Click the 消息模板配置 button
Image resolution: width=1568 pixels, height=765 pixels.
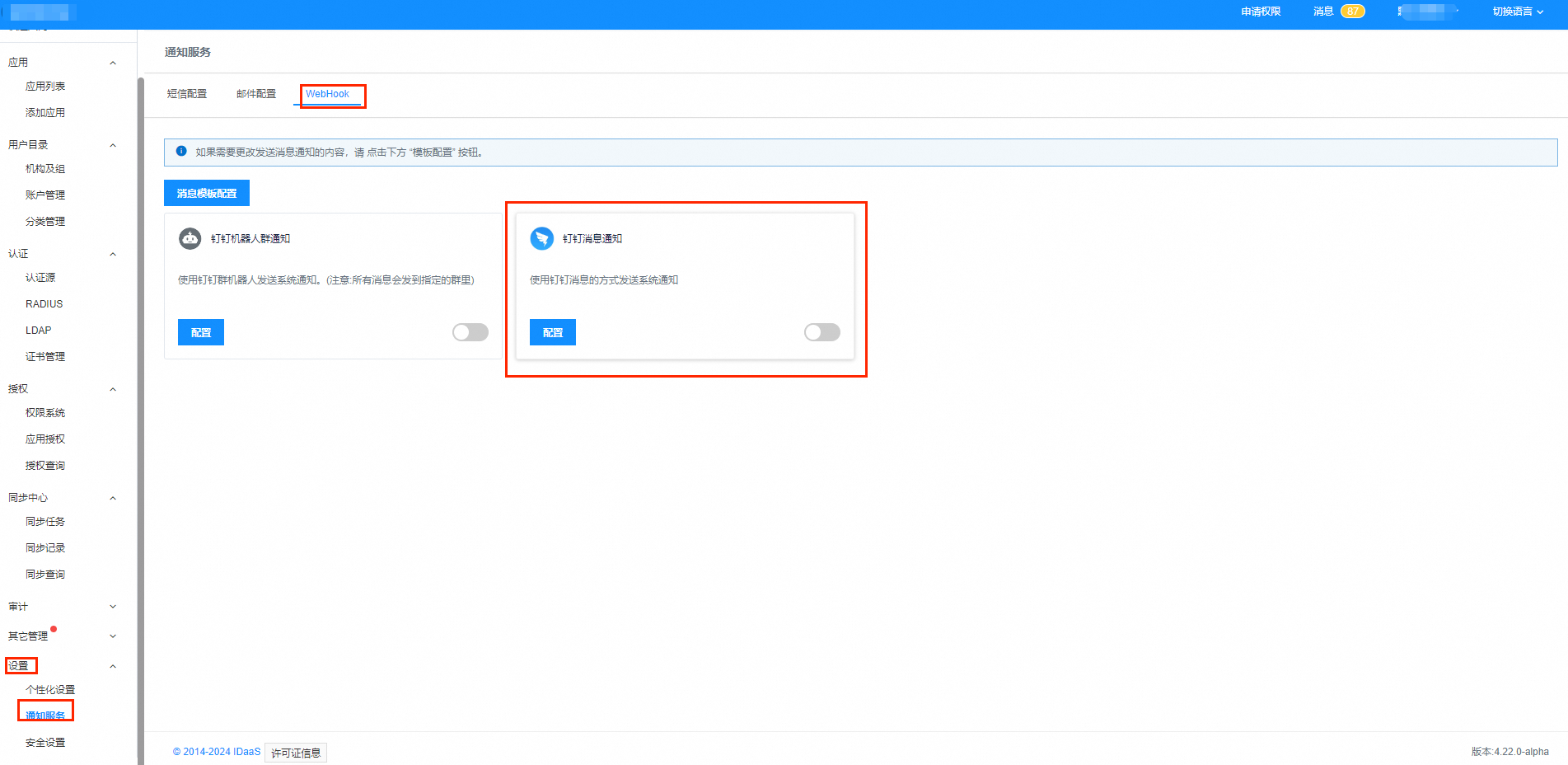tap(207, 193)
